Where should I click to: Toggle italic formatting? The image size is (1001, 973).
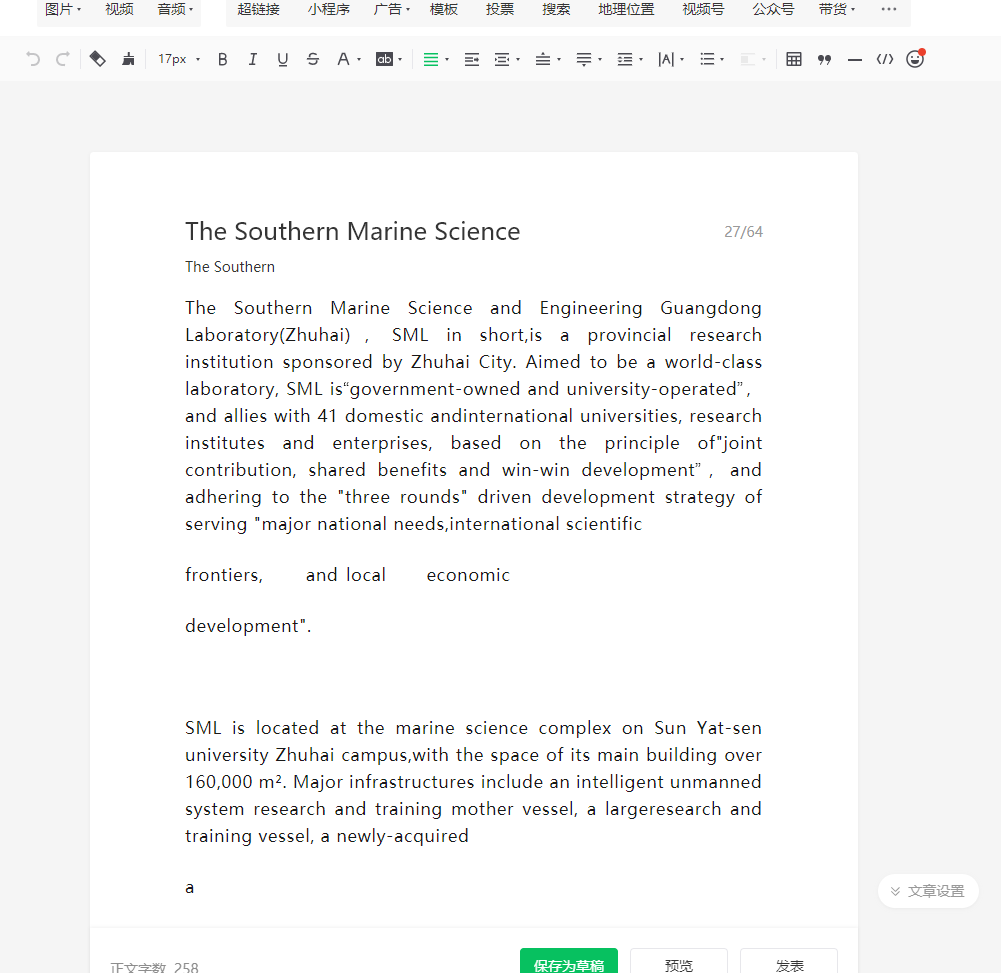[x=253, y=59]
